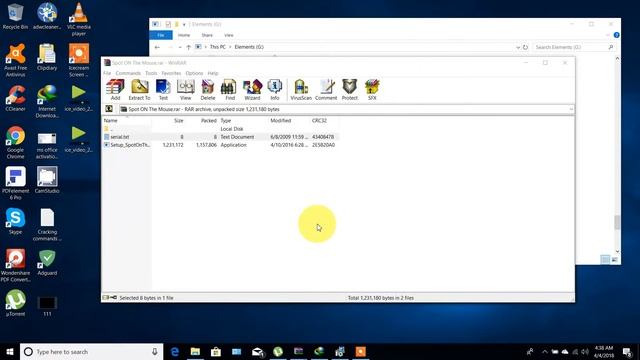Open the Microsoft Store taskbar icon

pos(216,351)
